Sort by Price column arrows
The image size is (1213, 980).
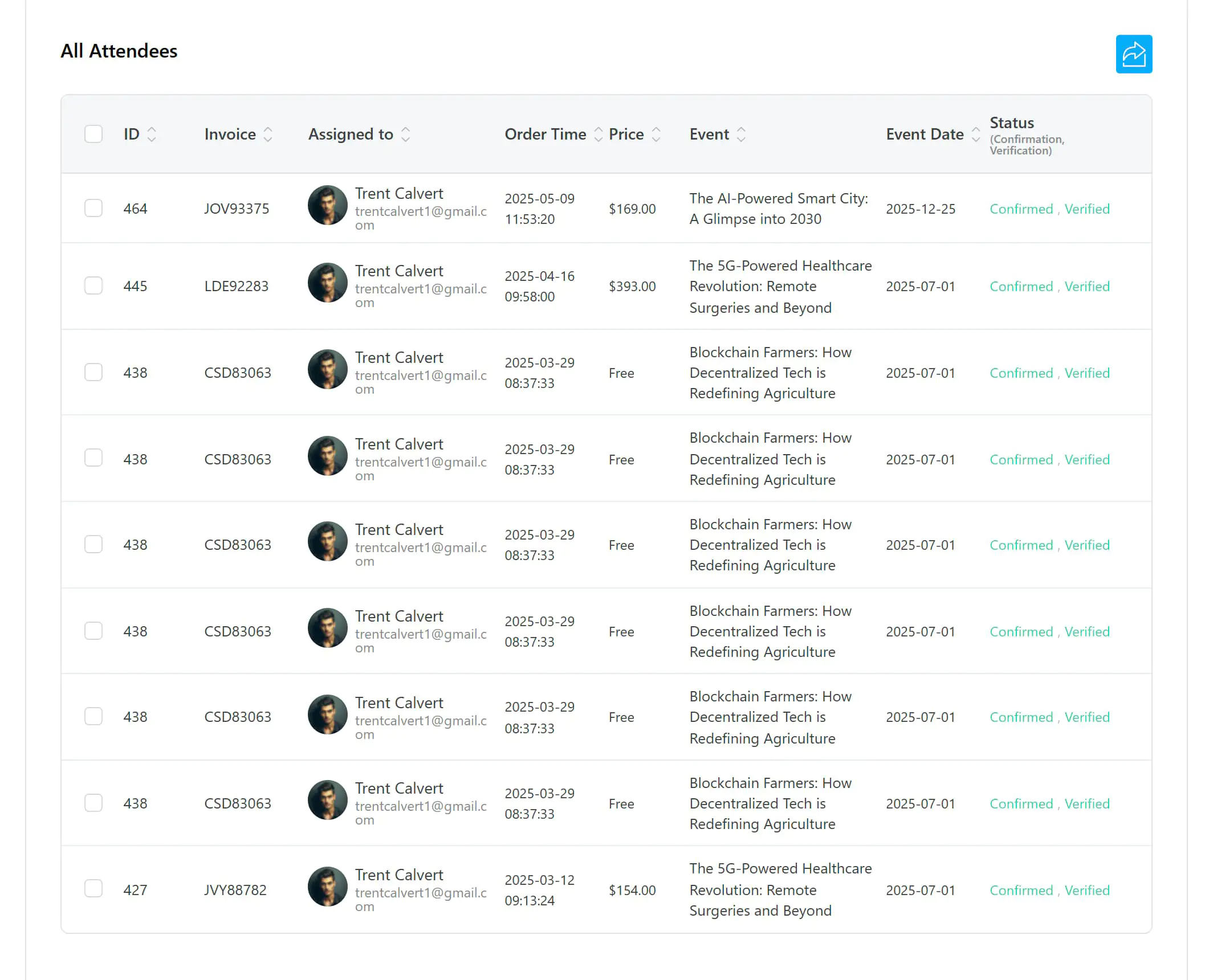656,134
